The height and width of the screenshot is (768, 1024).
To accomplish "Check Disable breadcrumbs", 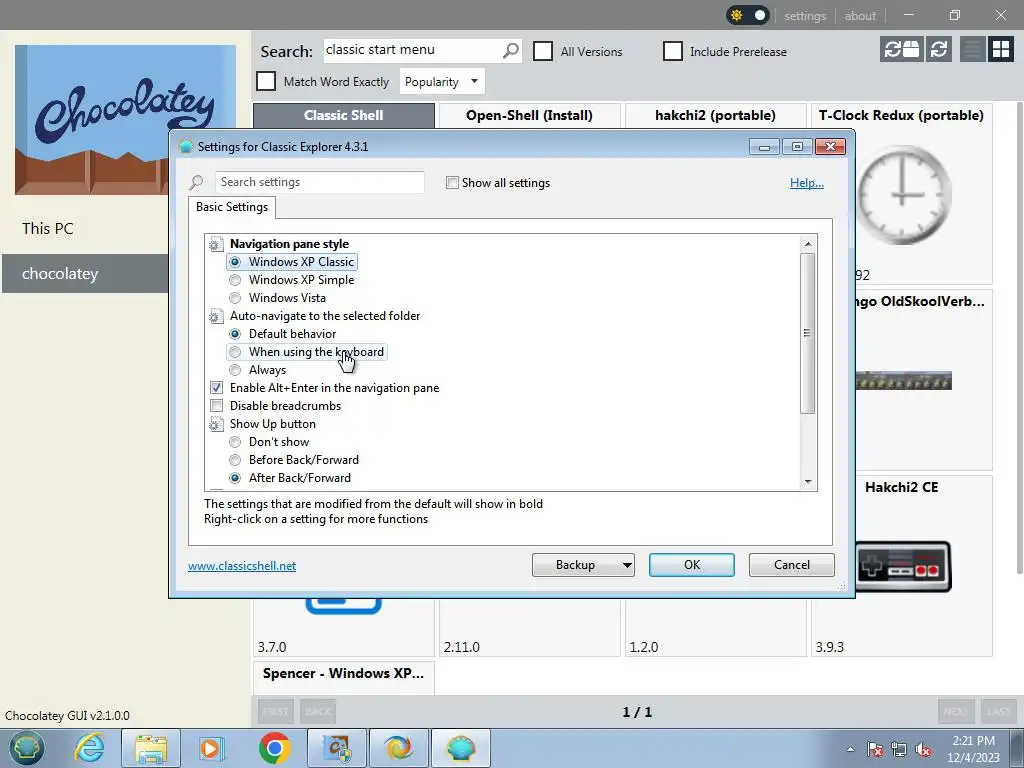I will [216, 406].
